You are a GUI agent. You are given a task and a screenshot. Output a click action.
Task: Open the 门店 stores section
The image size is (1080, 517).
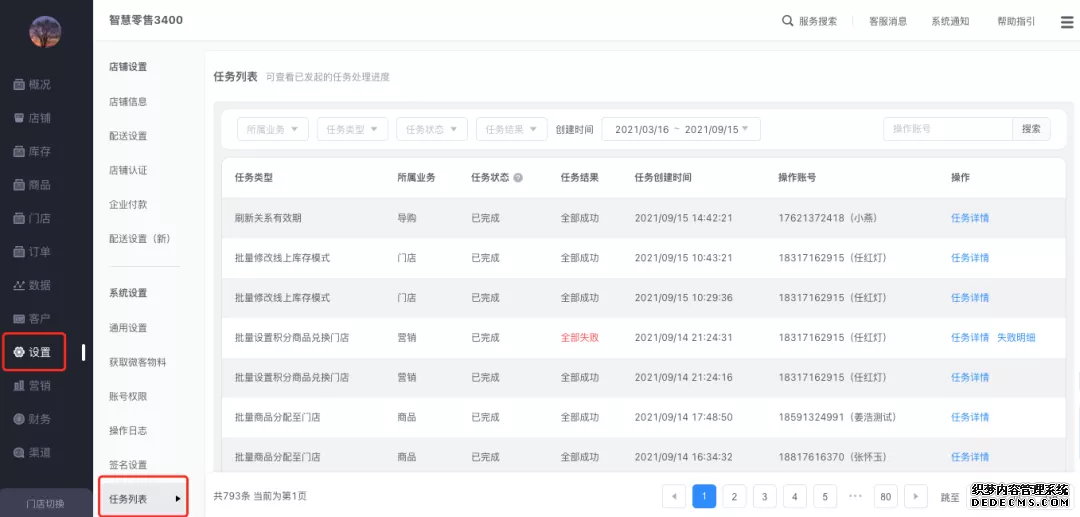[x=32, y=218]
